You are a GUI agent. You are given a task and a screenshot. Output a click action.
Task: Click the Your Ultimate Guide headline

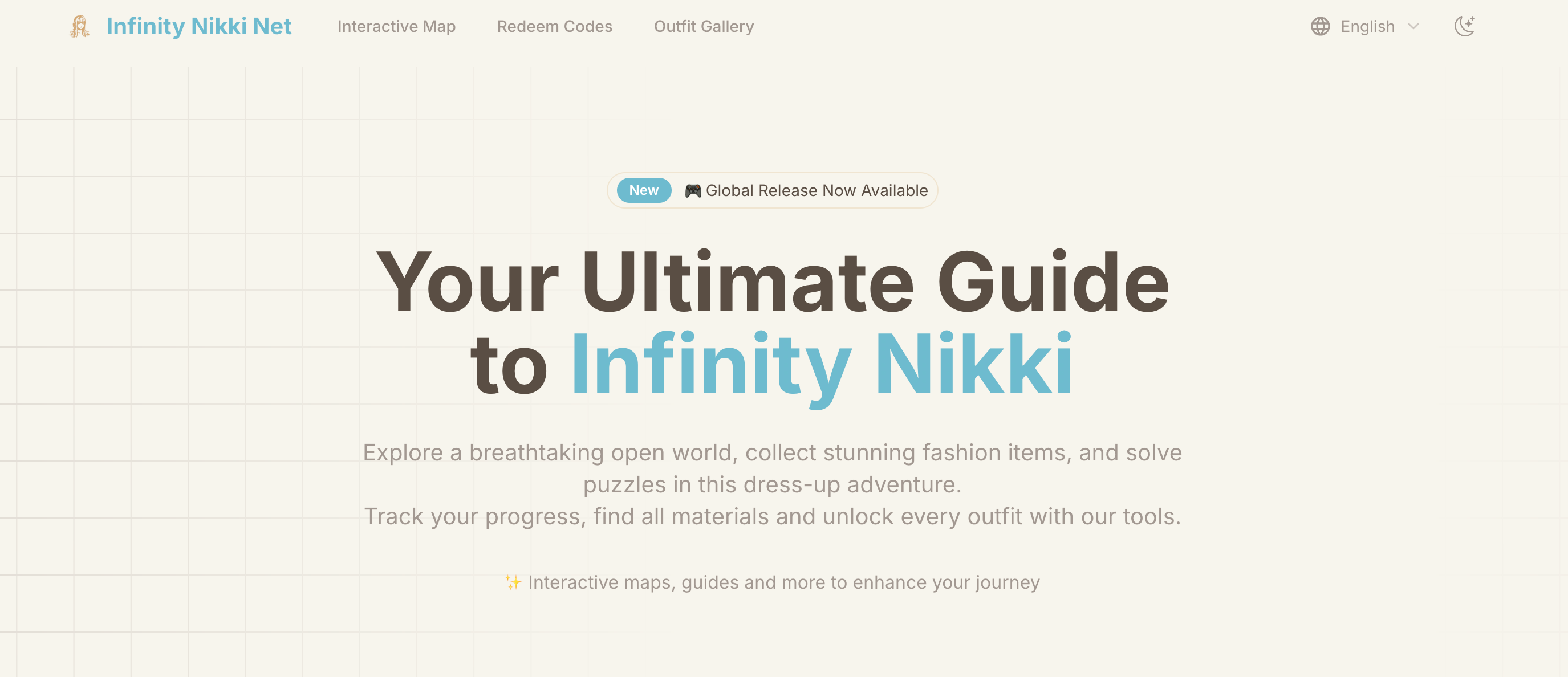(772, 282)
